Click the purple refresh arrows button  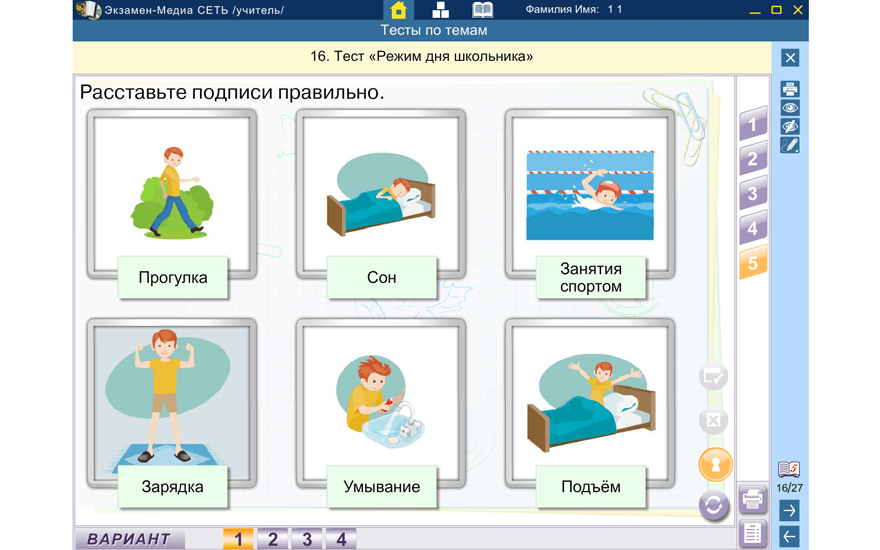714,506
